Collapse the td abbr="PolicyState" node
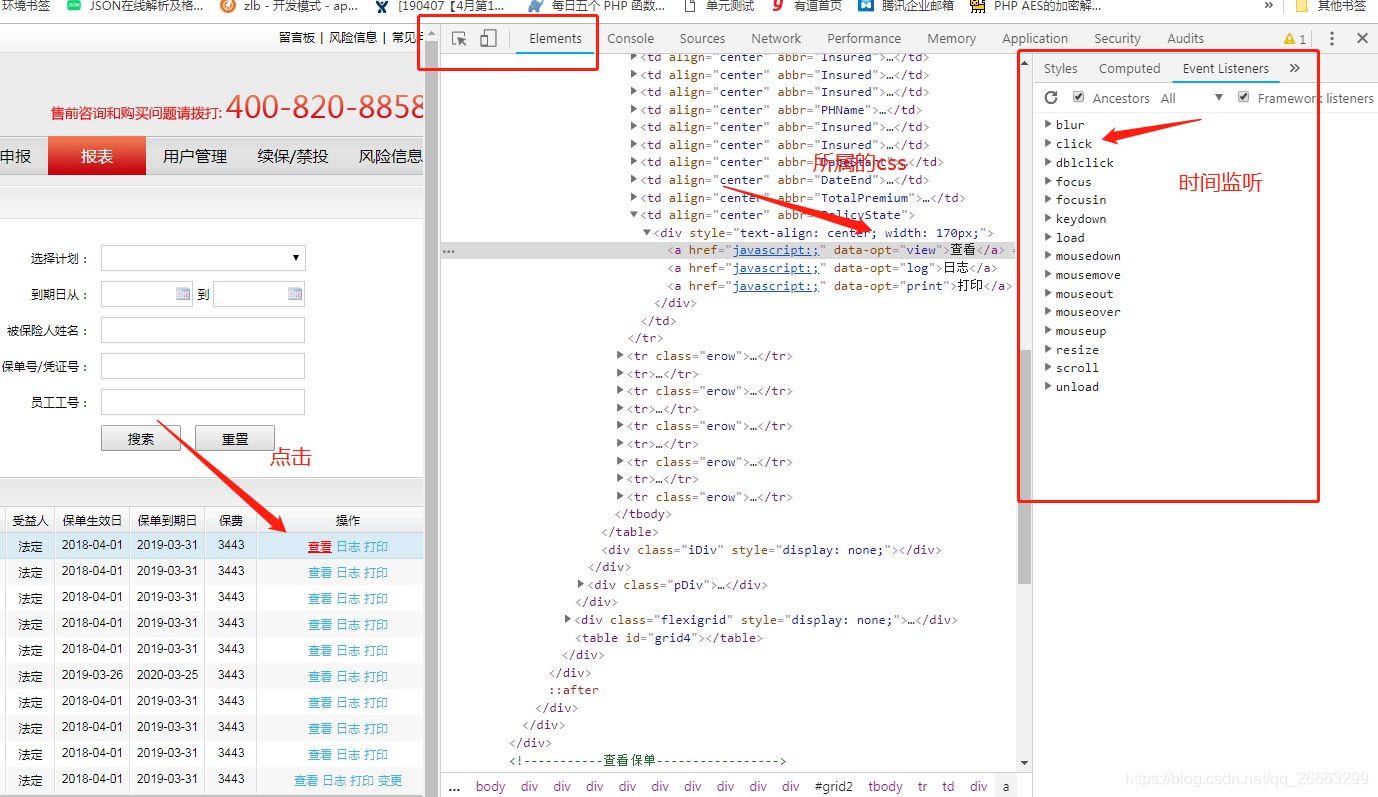1378x797 pixels. (634, 215)
